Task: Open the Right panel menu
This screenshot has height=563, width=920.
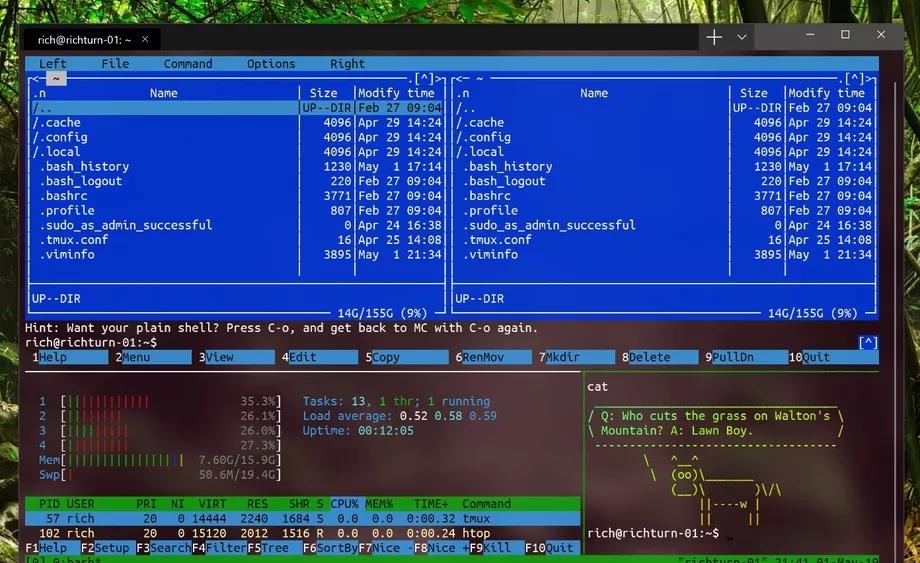Action: [x=347, y=63]
